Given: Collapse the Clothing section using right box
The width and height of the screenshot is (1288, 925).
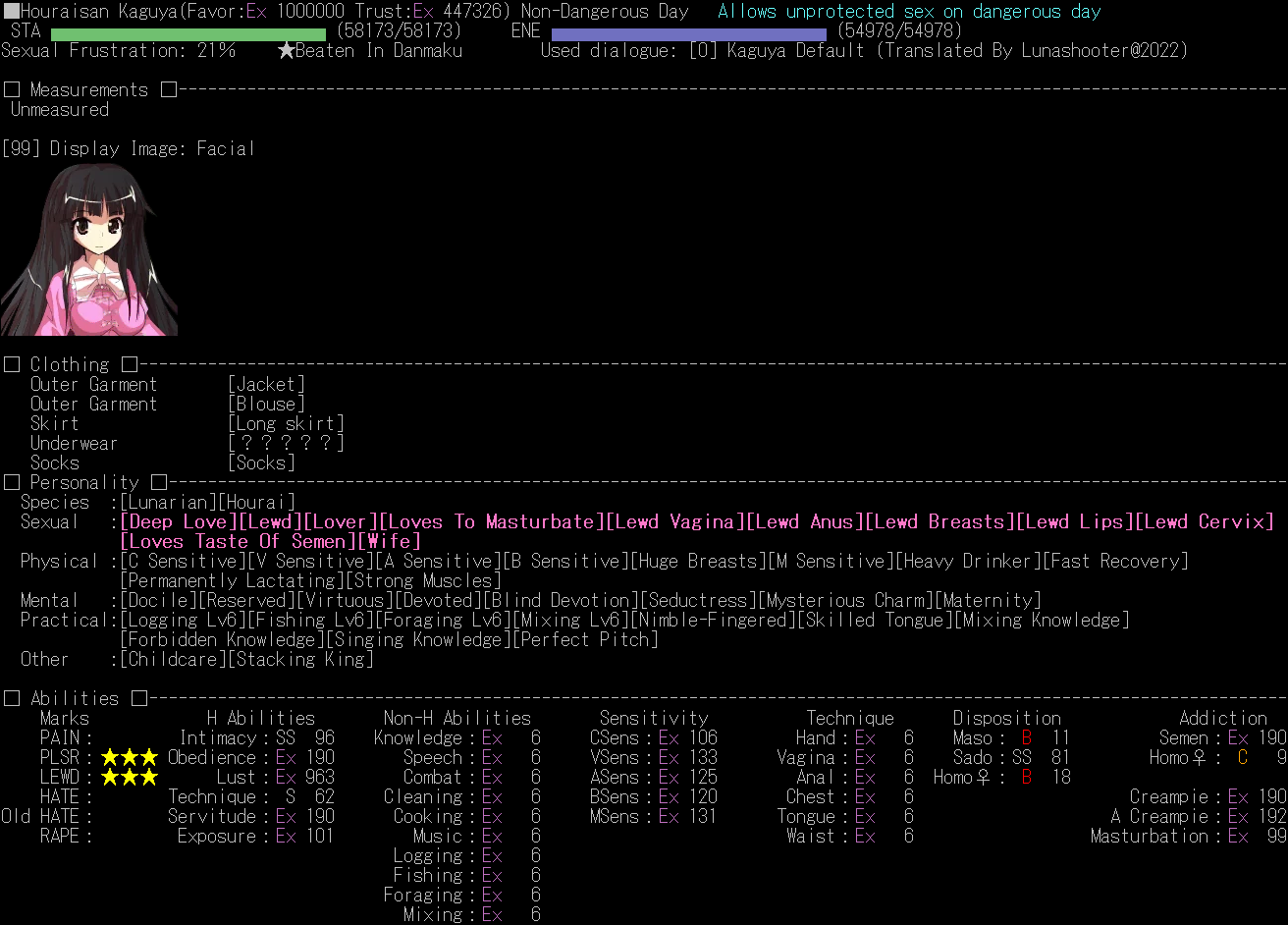Looking at the screenshot, I should point(129,364).
